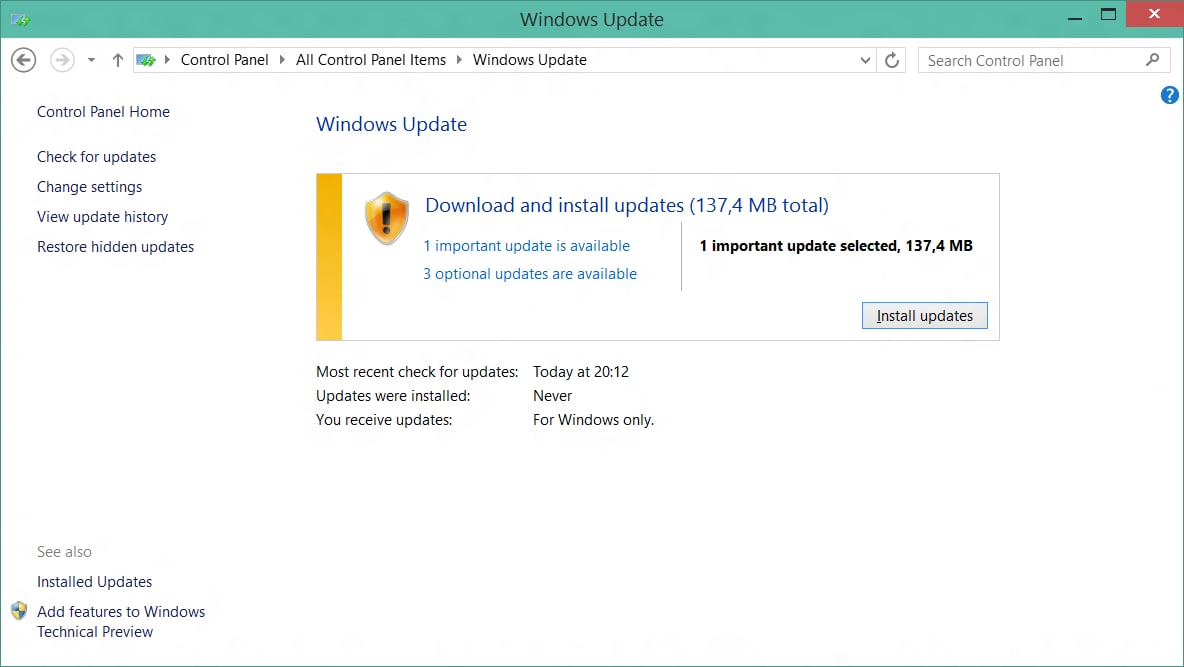Expand the chevron after All Control Panel Items
The height and width of the screenshot is (667, 1184).
click(x=459, y=60)
